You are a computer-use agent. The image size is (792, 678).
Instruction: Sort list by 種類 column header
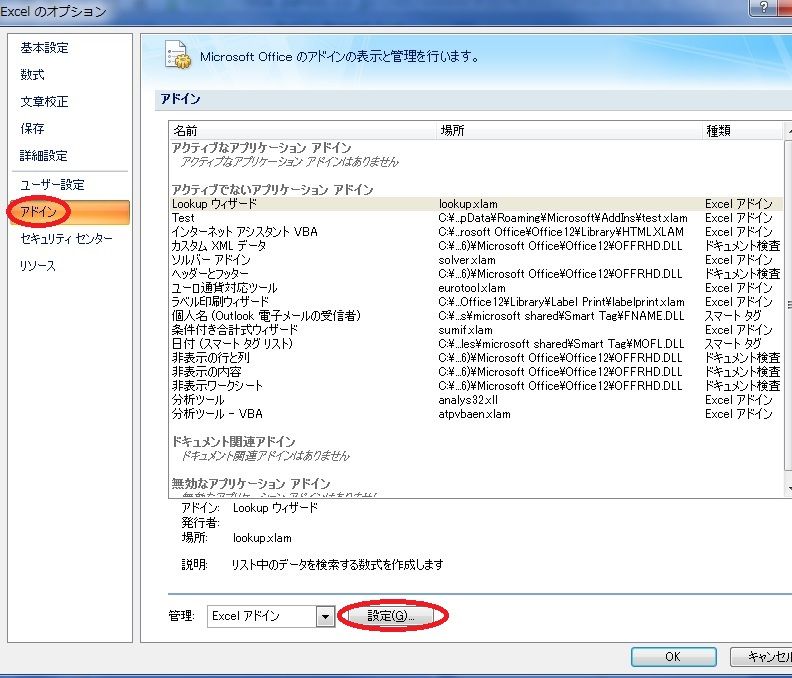point(742,131)
